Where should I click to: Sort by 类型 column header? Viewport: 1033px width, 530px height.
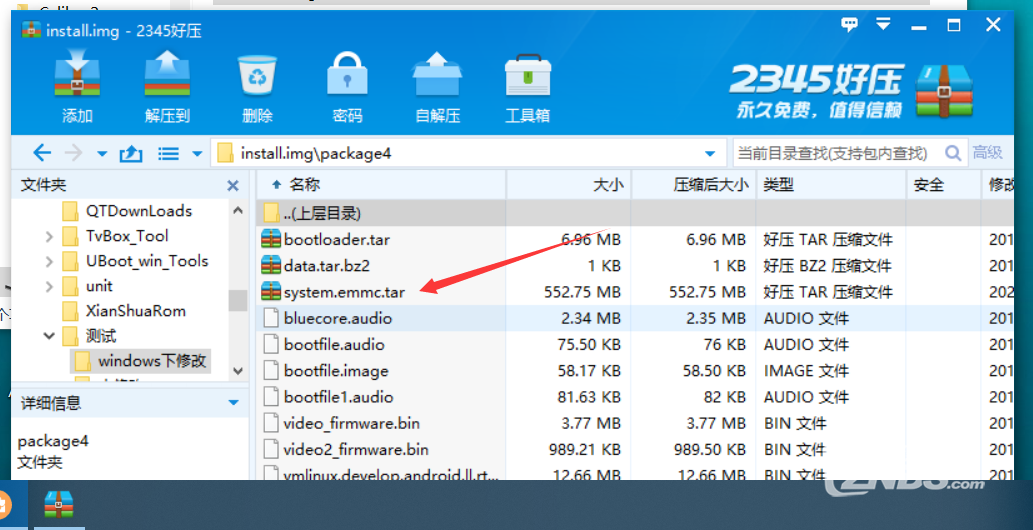(x=831, y=185)
